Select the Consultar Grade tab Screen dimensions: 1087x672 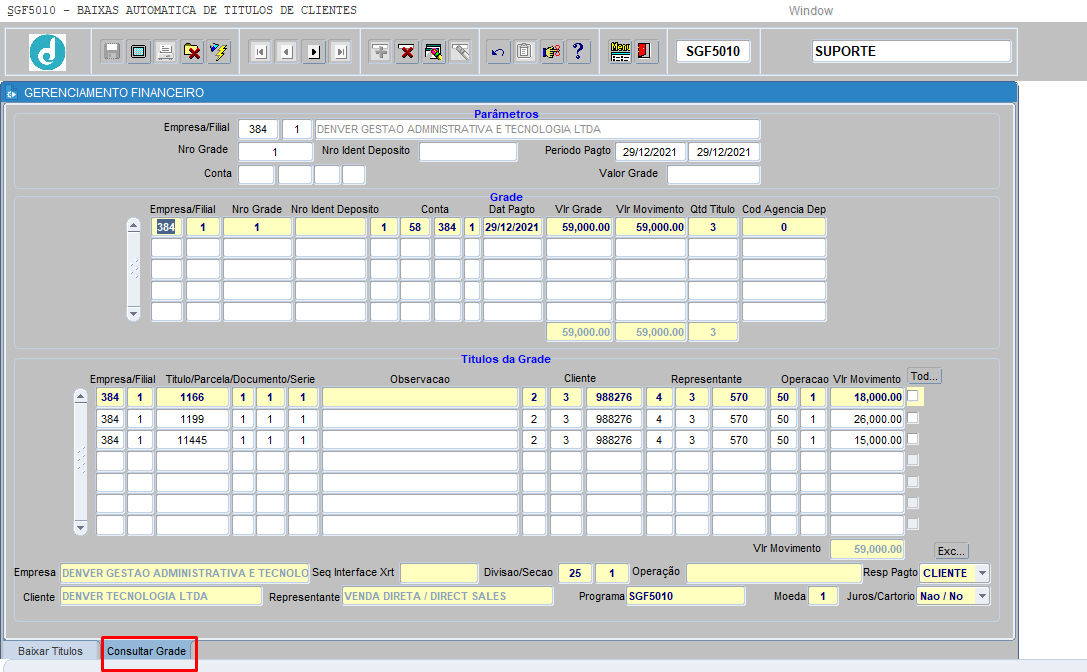(x=146, y=651)
